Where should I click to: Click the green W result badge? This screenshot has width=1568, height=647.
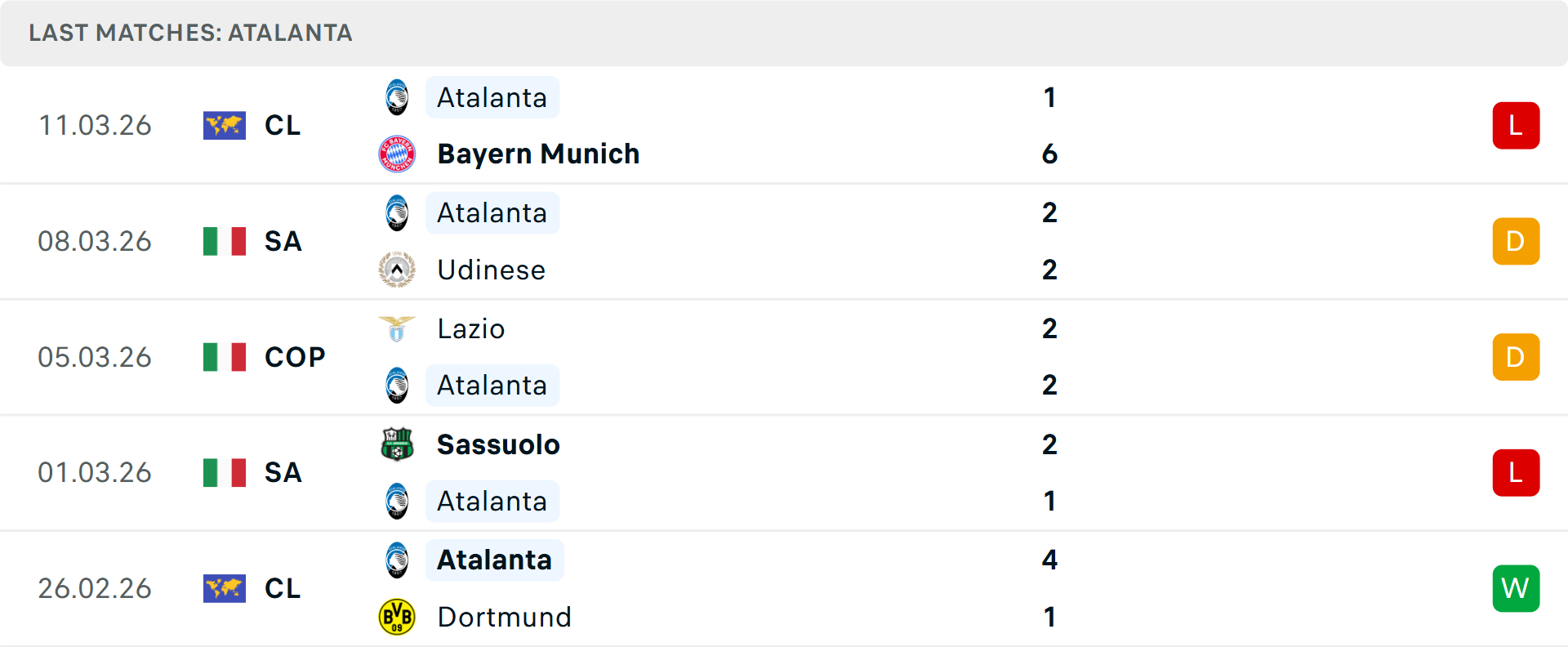tap(1516, 588)
